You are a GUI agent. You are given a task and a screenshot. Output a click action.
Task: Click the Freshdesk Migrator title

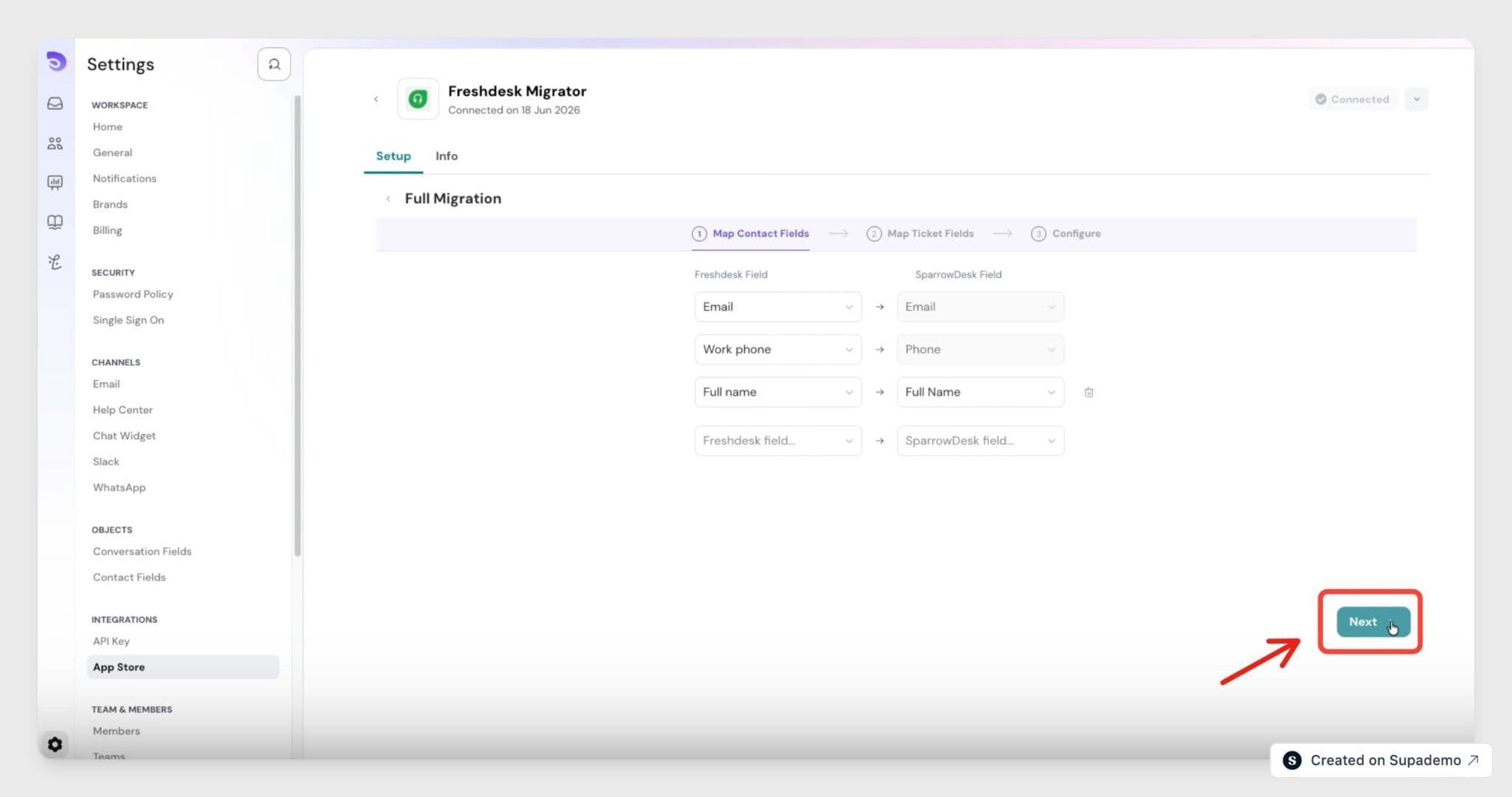click(517, 91)
